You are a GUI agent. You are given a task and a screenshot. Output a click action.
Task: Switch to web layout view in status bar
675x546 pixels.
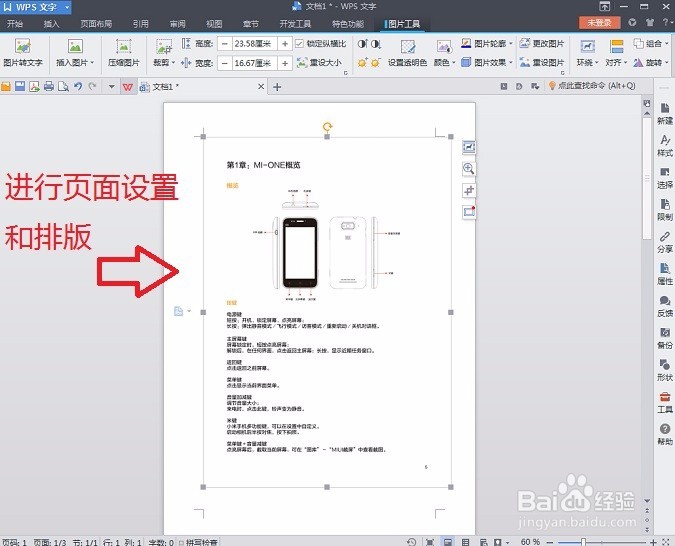tap(483, 542)
